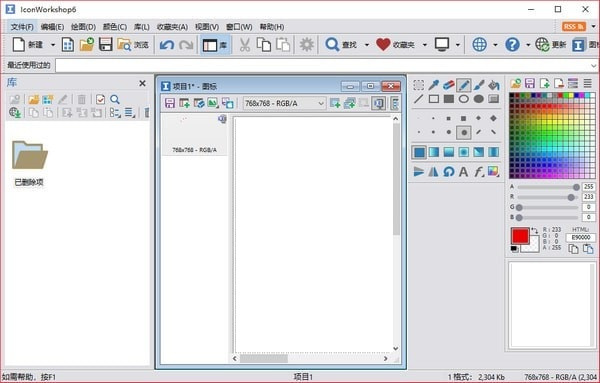Click the 新建 new document button

(28, 45)
